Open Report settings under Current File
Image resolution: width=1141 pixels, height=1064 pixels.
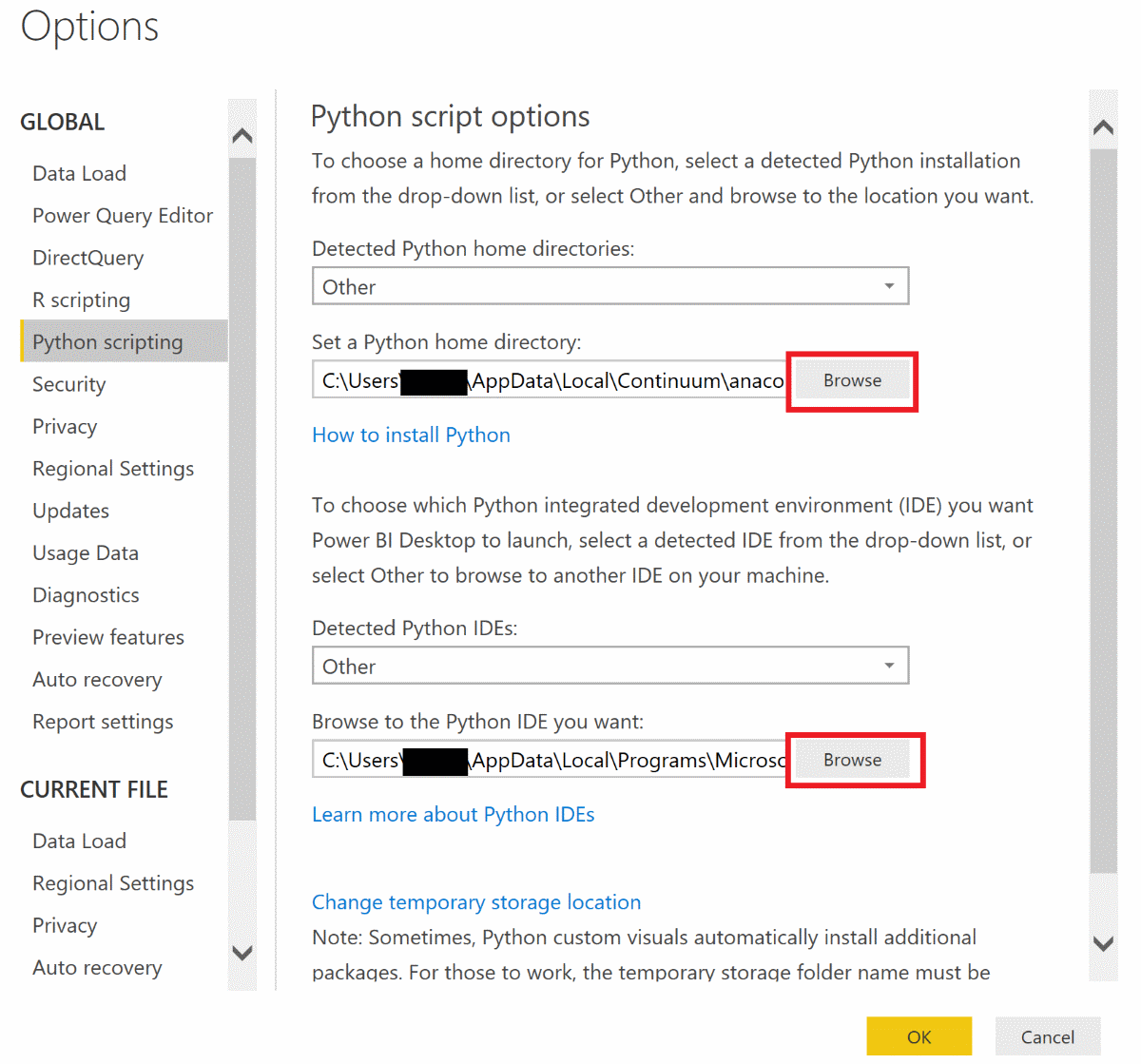pos(103,722)
